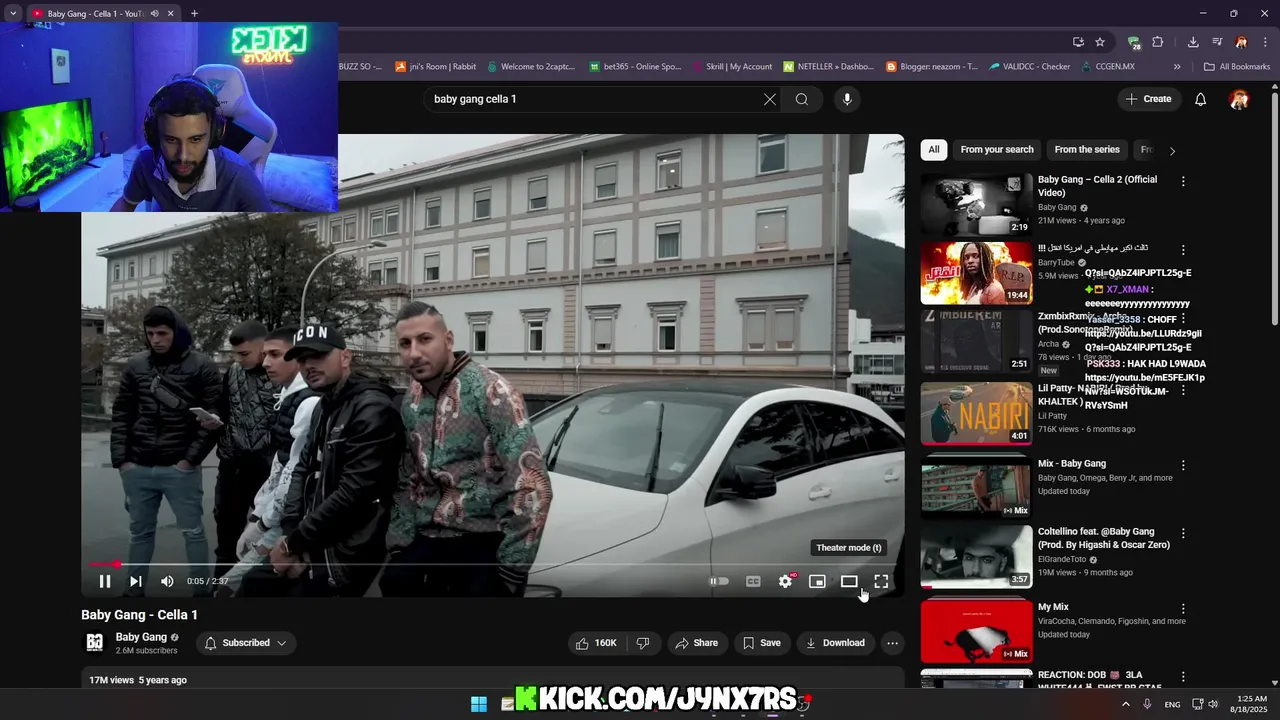Viewport: 1280px width, 720px height.
Task: Download the video
Action: [835, 643]
